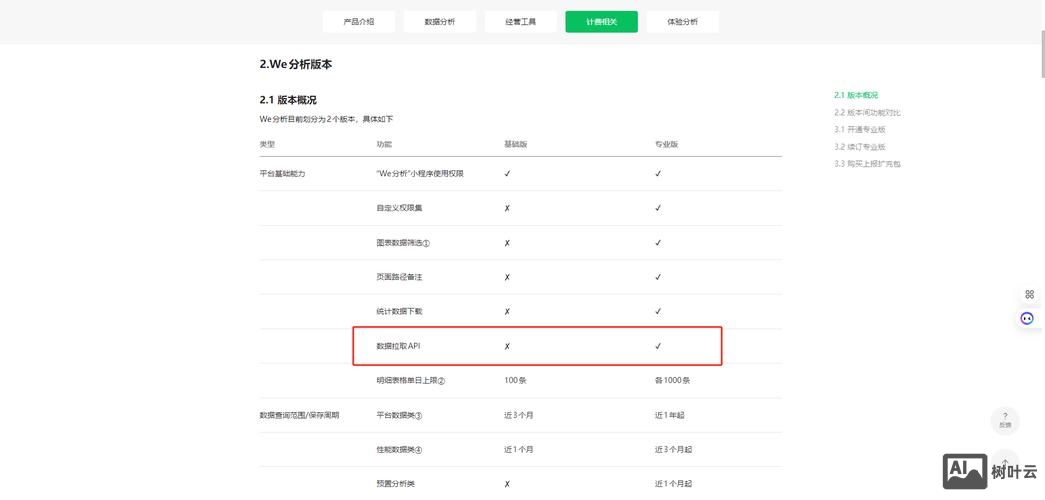Click the 专业版 column header
Viewport: 1045px width, 500px height.
pos(666,144)
